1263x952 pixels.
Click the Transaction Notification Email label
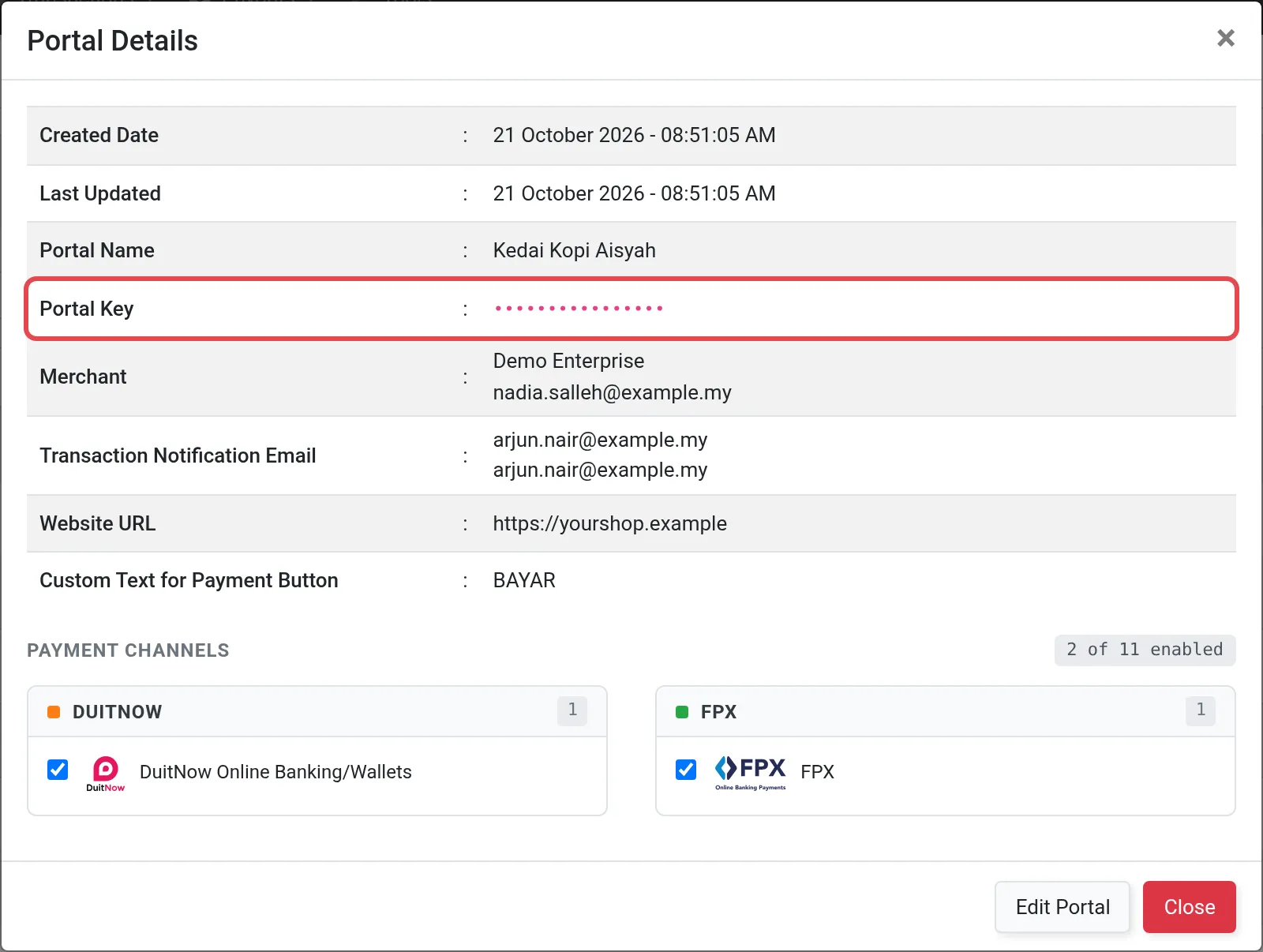[178, 455]
